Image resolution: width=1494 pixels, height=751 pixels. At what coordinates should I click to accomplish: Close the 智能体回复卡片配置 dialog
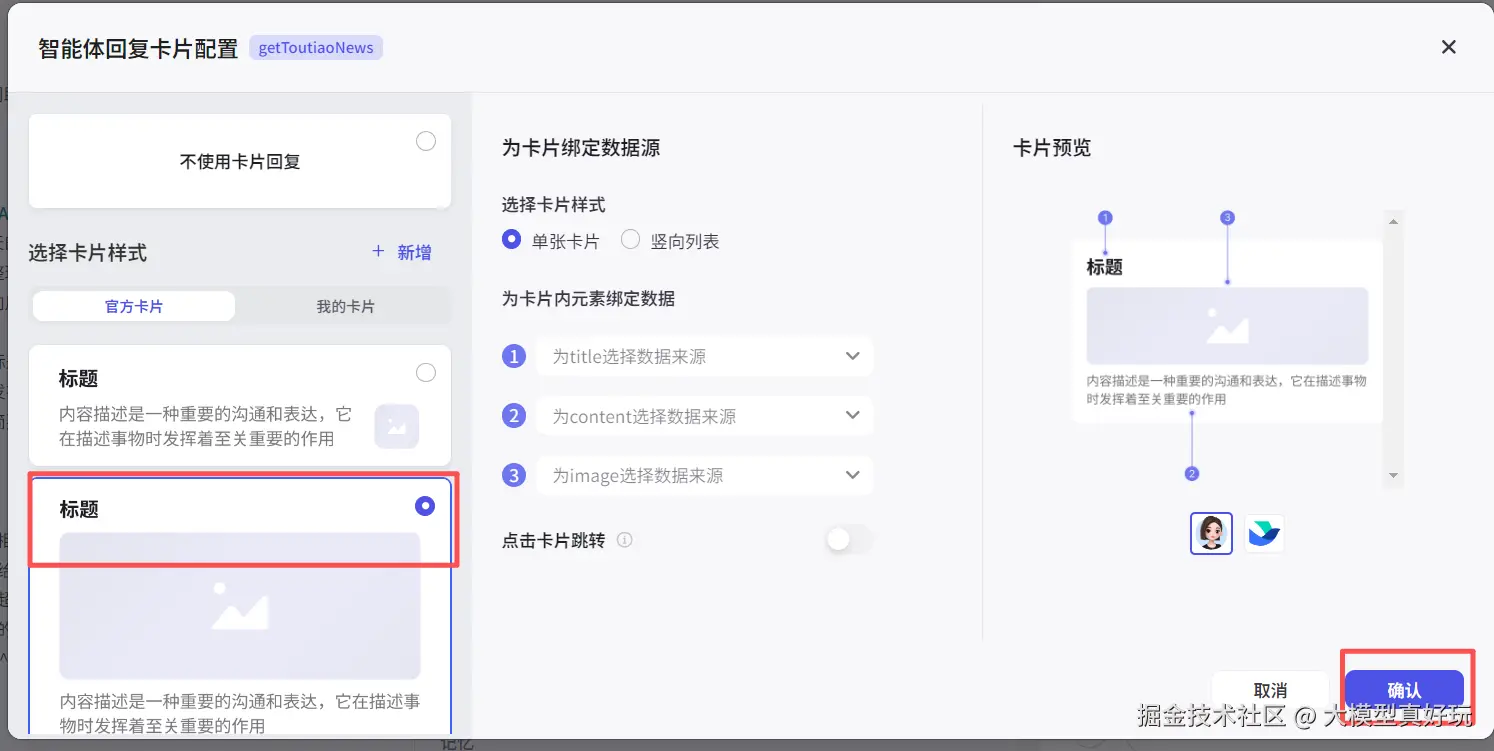click(x=1448, y=47)
